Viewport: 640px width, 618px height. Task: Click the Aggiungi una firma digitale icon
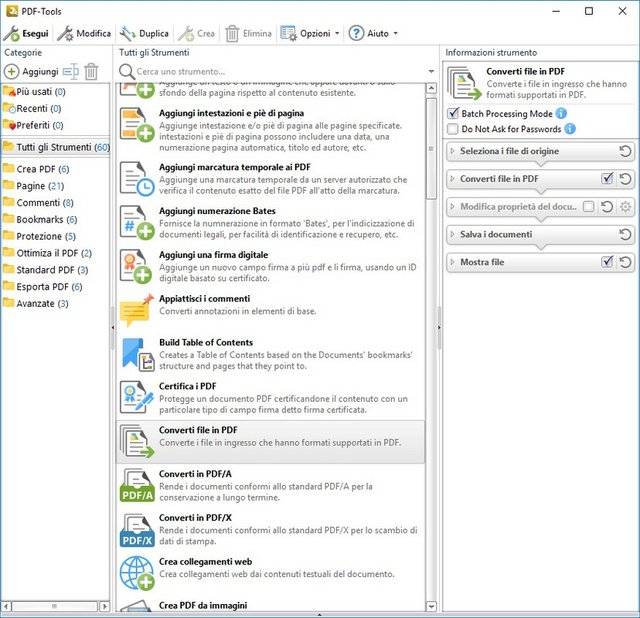[x=137, y=266]
